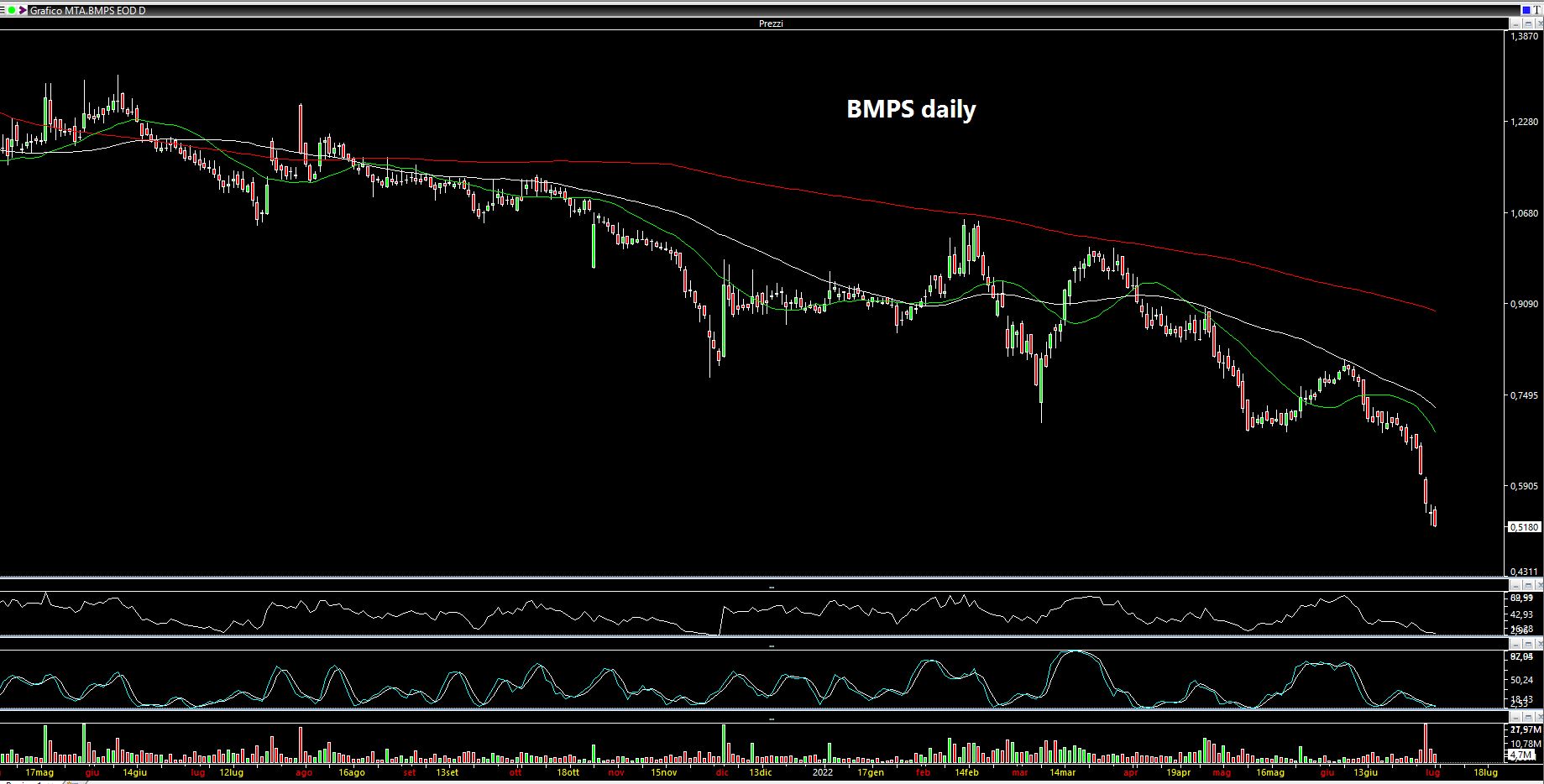Viewport: 1544px width, 784px height.
Task: Click the 1,0680 price axis label
Action: (x=1524, y=213)
